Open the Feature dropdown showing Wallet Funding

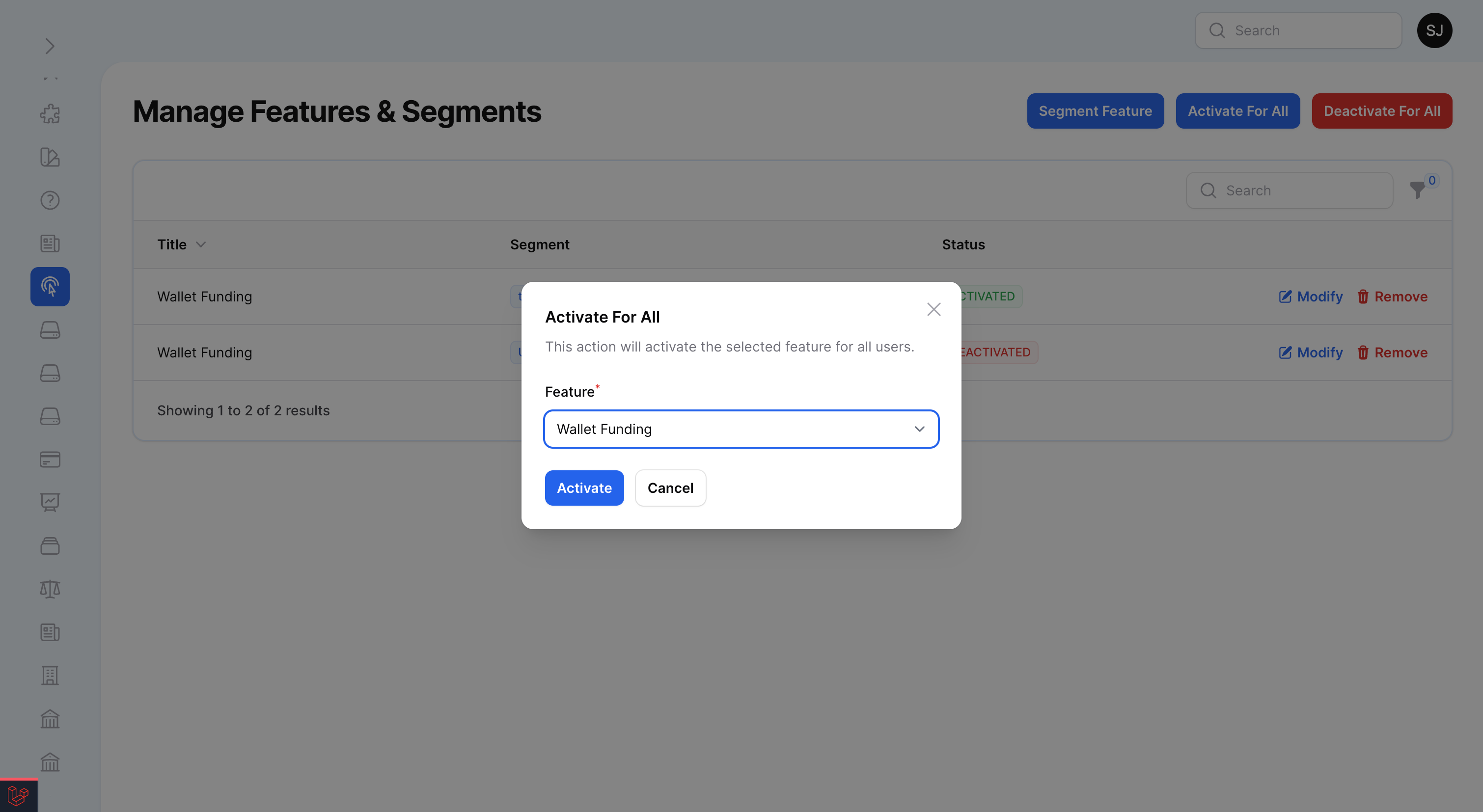point(741,429)
